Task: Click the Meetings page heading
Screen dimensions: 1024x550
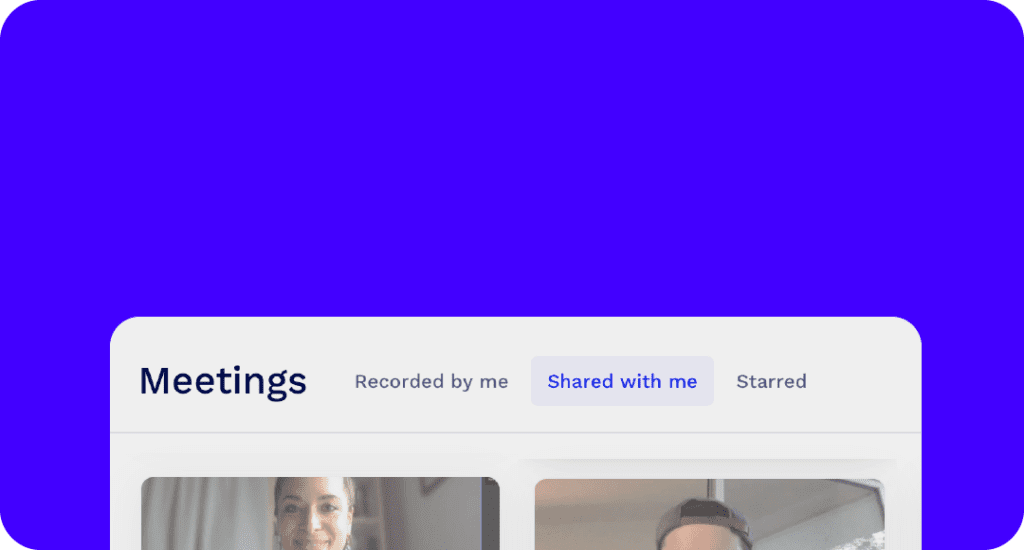Action: point(223,381)
